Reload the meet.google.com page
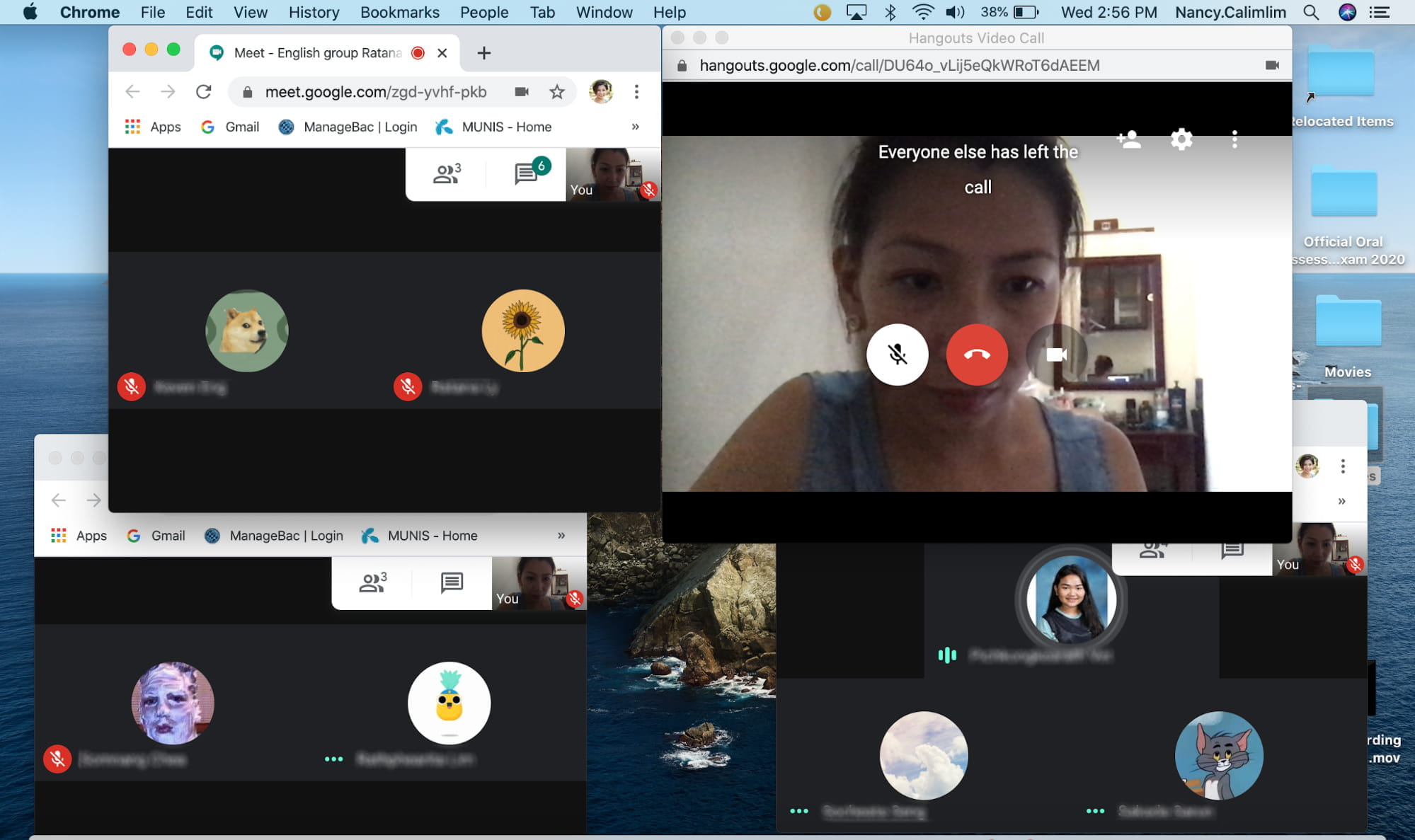 tap(204, 92)
